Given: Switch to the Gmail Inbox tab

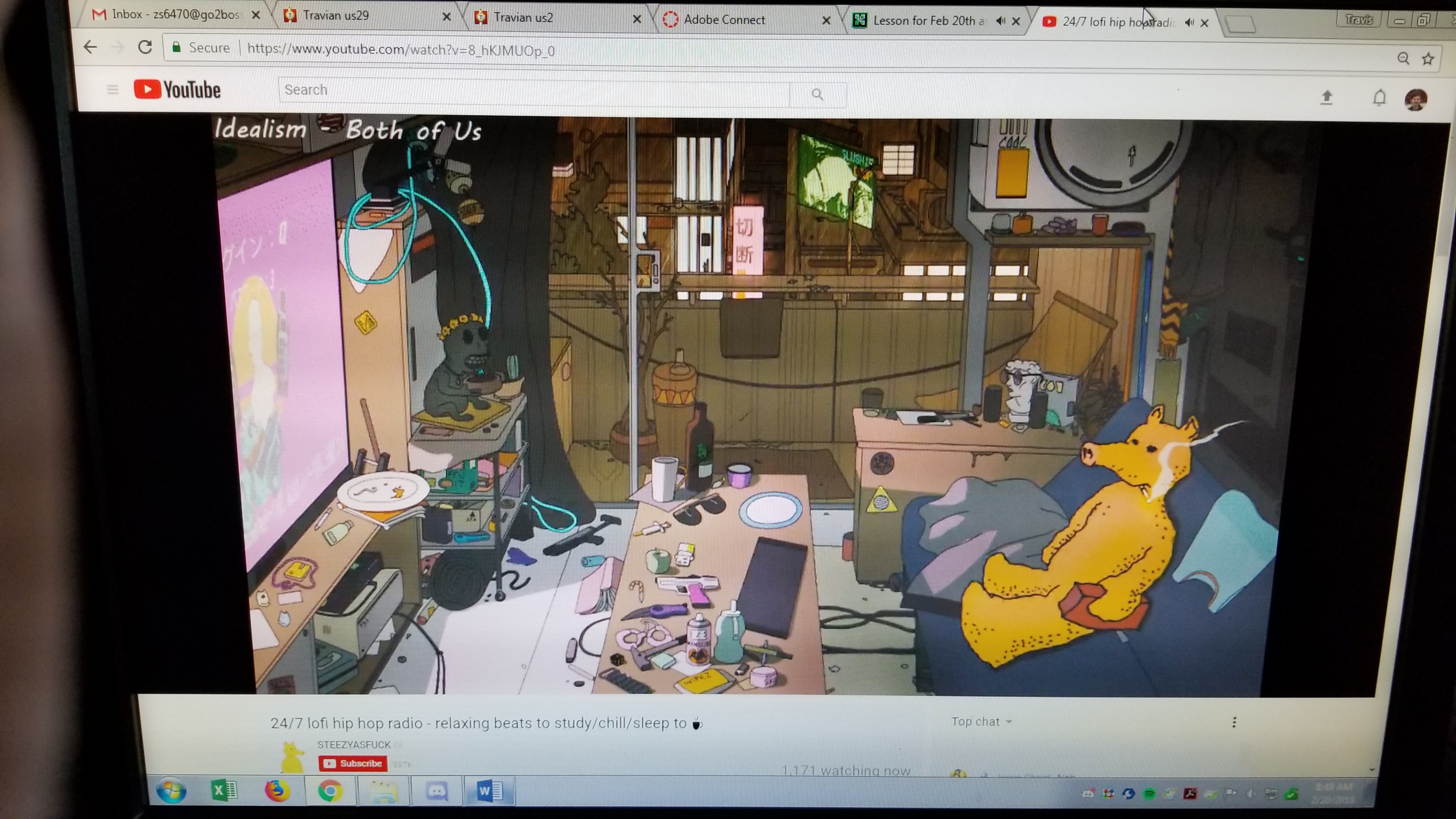Looking at the screenshot, I should click(176, 14).
